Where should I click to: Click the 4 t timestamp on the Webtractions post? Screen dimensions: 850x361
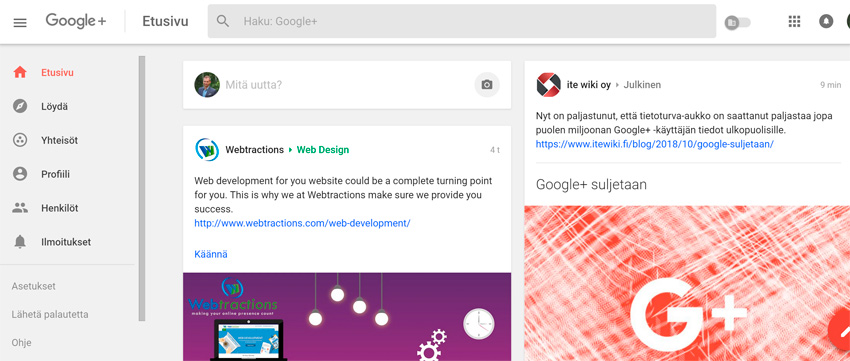(495, 150)
